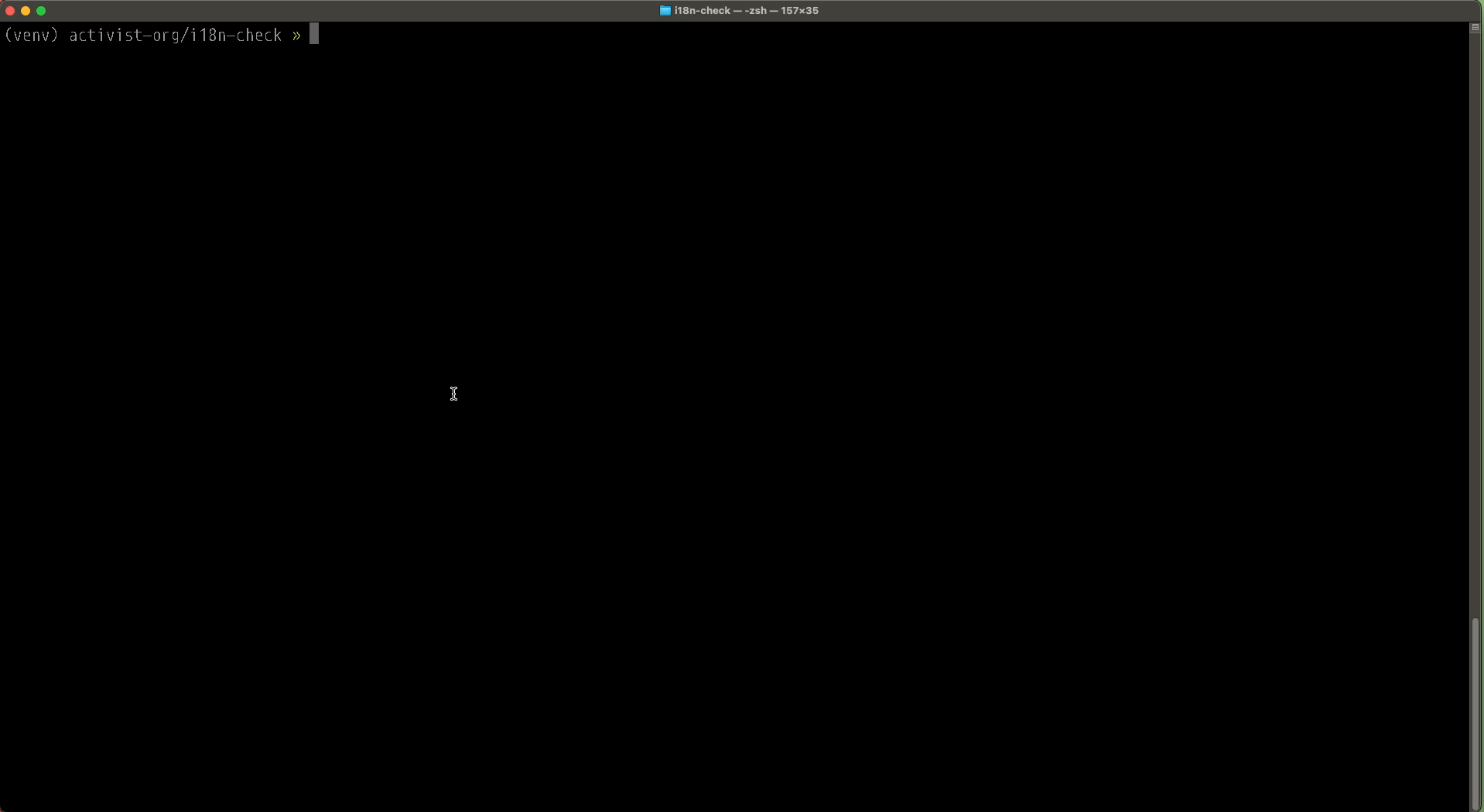Click the "(venv)" virtual environment label

[x=31, y=35]
